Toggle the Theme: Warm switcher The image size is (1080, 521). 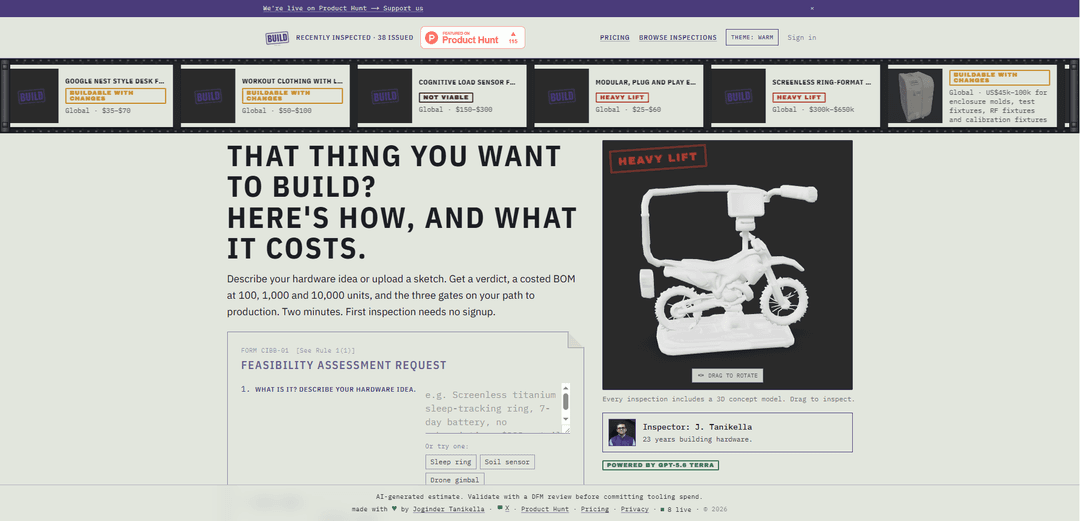pos(752,38)
